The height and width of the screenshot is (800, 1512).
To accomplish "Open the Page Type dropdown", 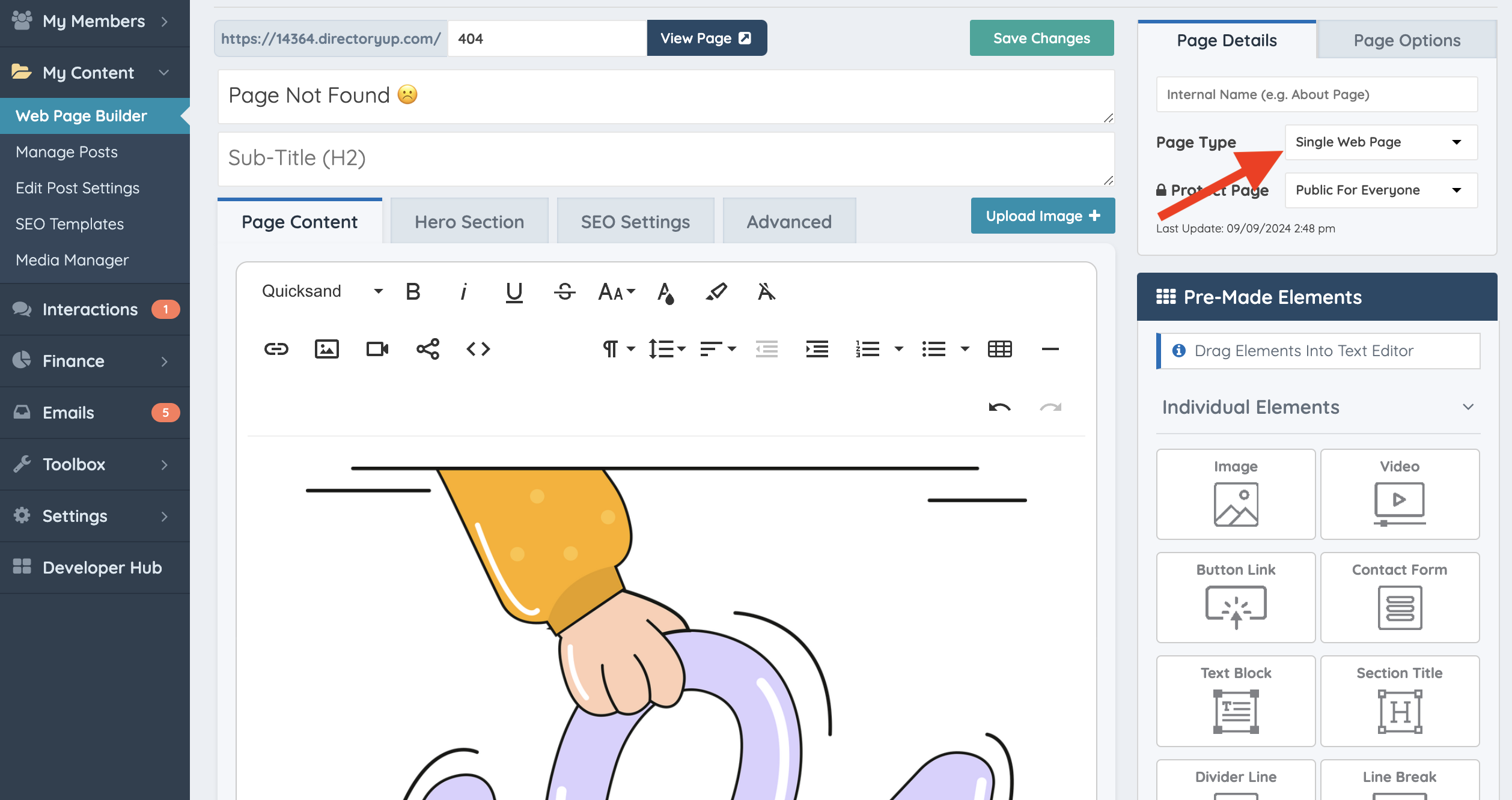I will (1380, 142).
